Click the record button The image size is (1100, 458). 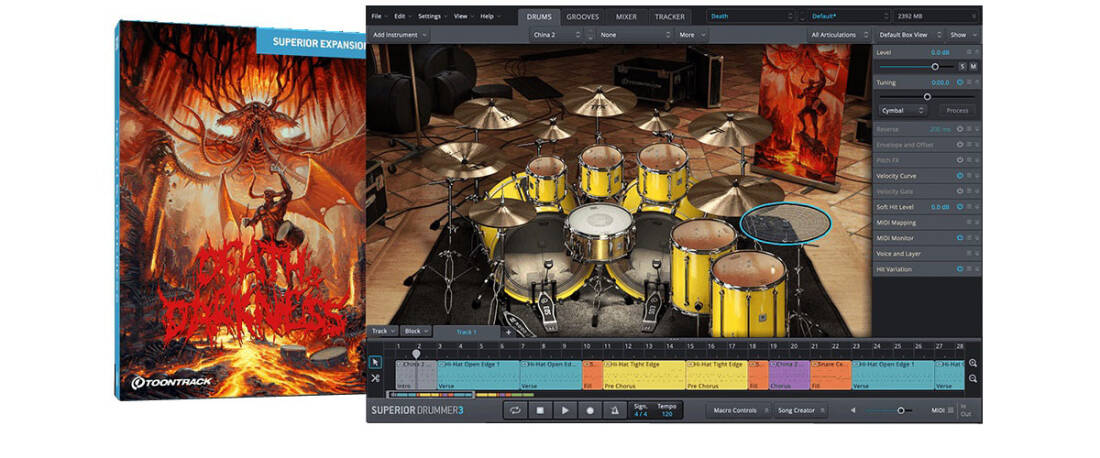(589, 410)
